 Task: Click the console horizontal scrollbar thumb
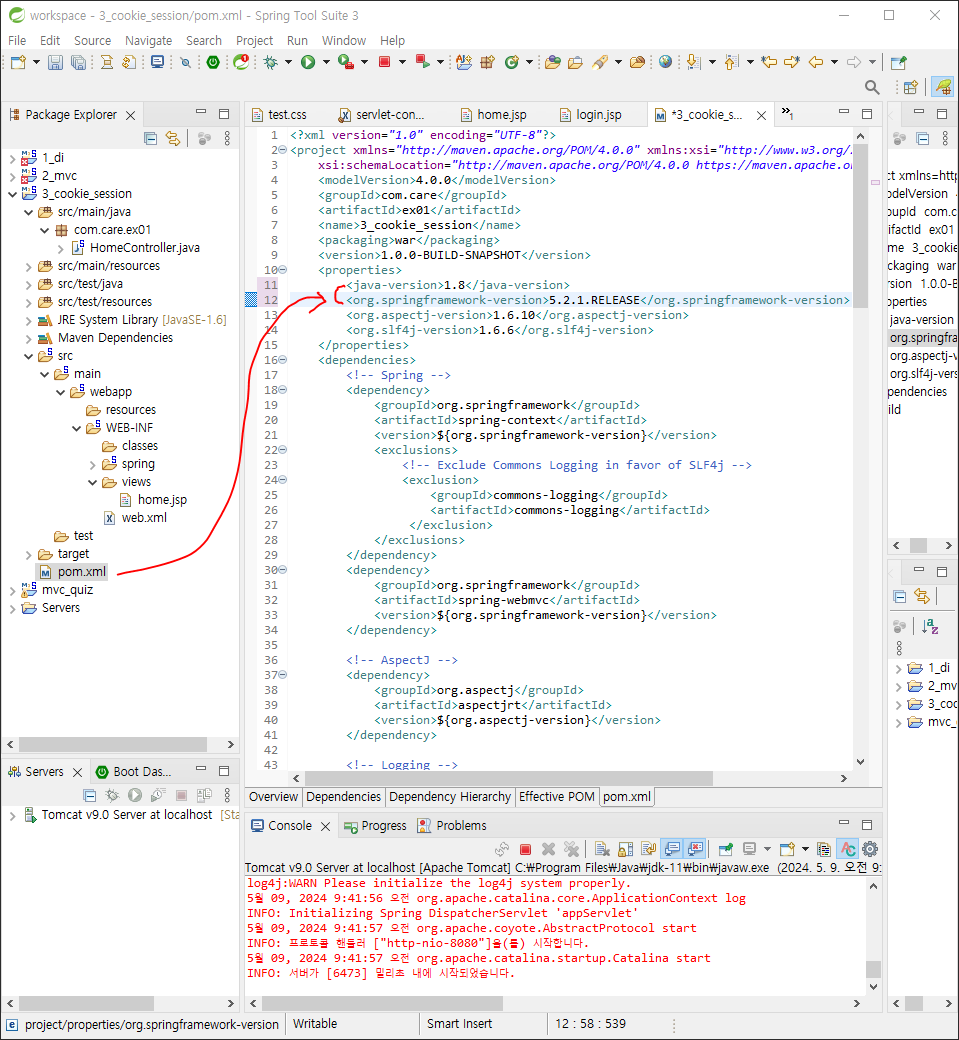point(382,1003)
